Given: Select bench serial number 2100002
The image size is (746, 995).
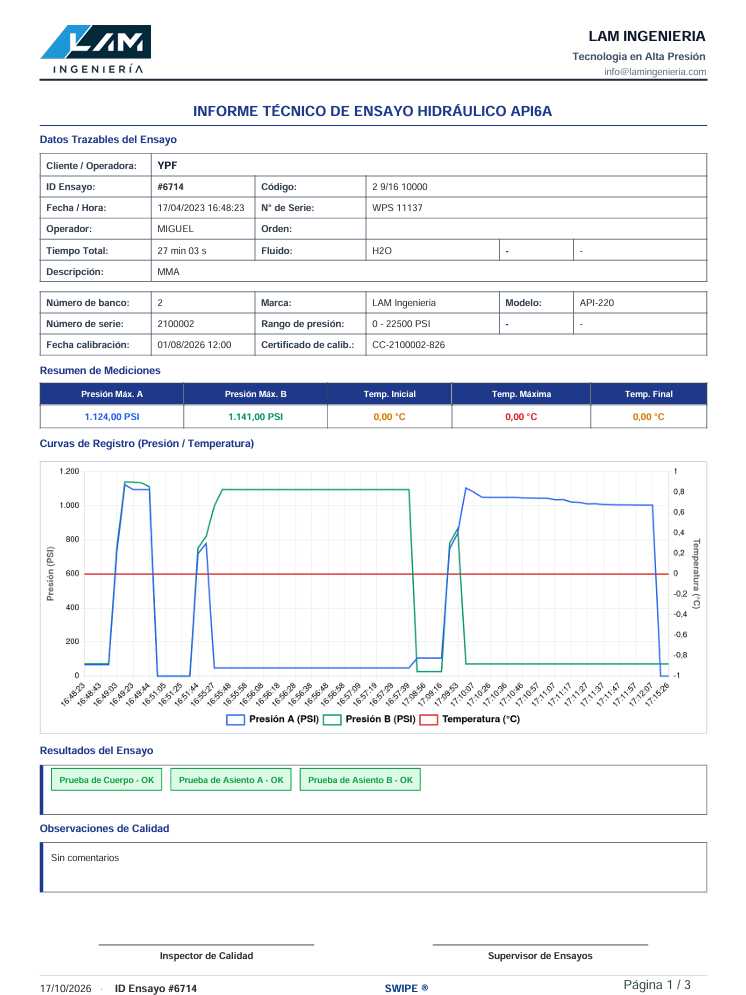Looking at the screenshot, I should point(176,324).
